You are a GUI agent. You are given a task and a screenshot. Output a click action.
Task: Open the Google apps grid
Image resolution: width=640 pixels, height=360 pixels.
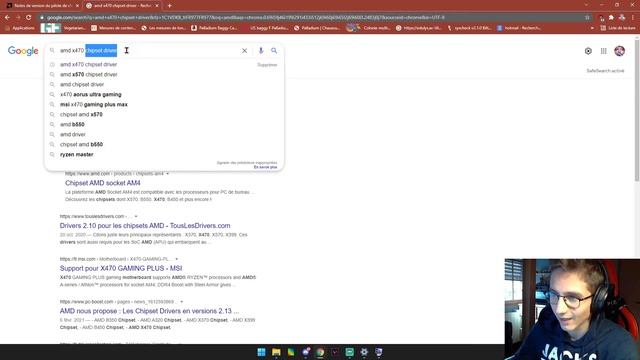(x=603, y=51)
